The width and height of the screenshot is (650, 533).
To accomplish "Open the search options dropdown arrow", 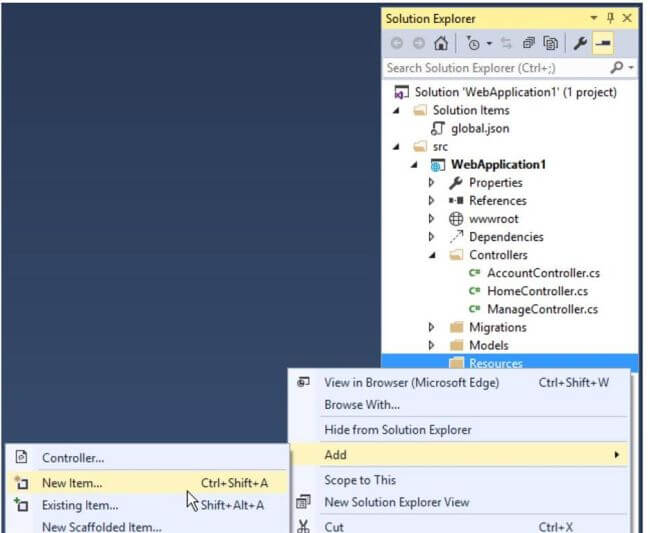I will (x=631, y=67).
